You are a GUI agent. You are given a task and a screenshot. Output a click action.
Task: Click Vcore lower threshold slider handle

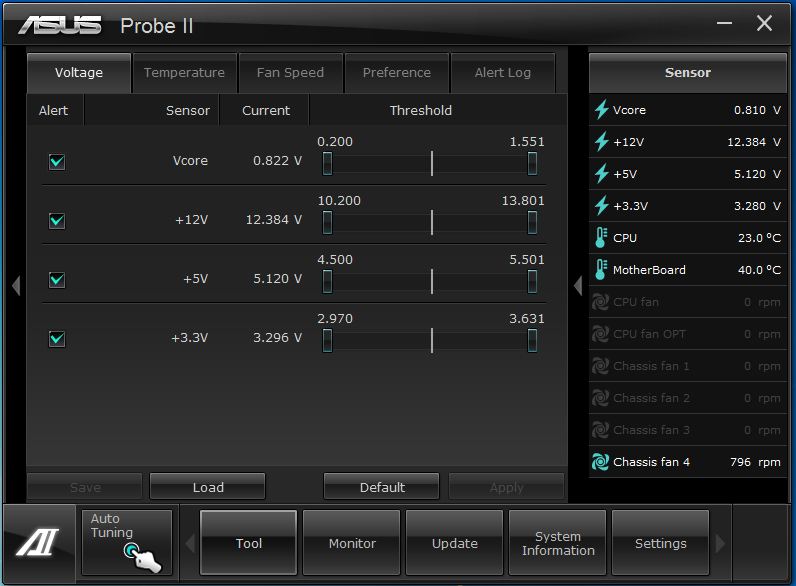(x=327, y=164)
